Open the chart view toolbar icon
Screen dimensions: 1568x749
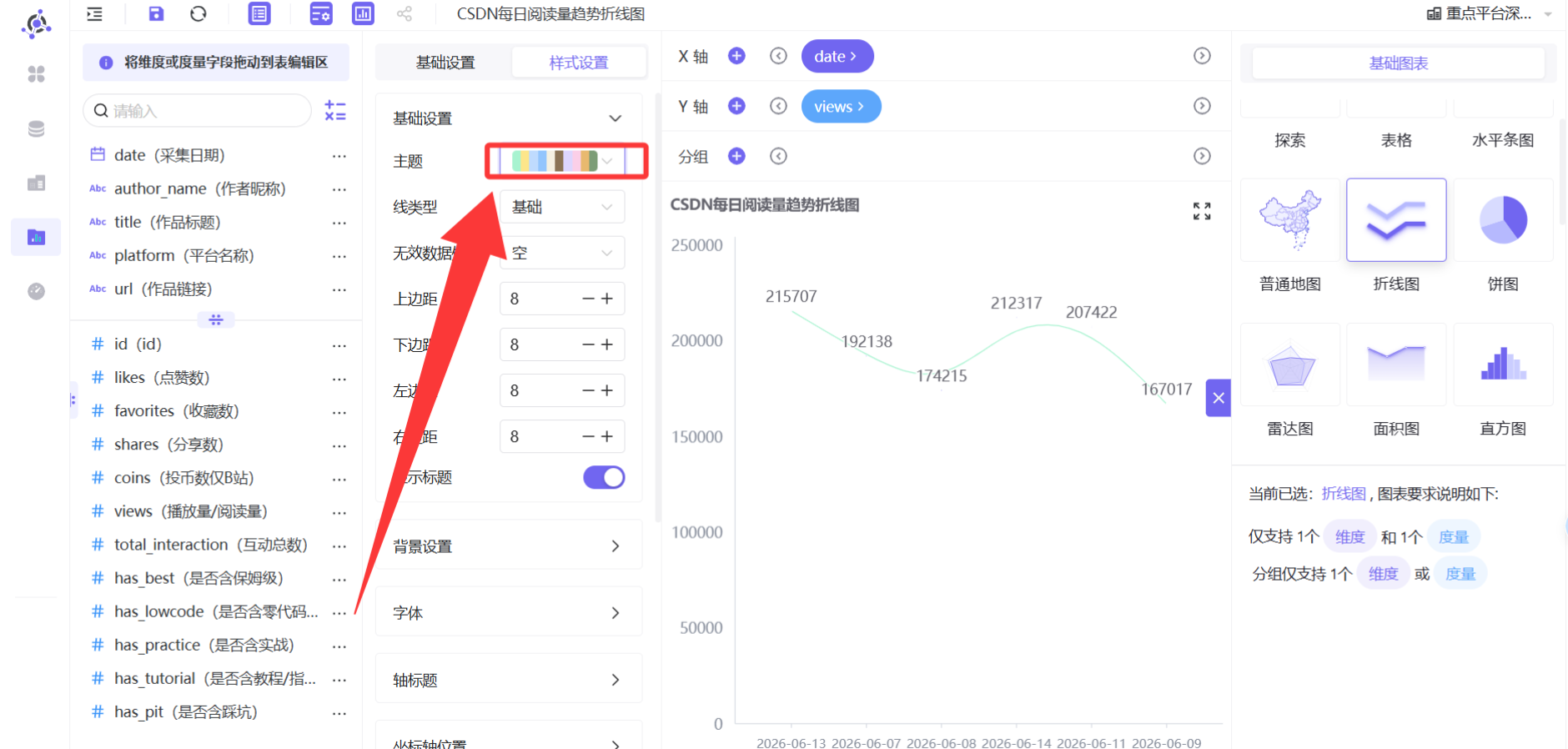(x=363, y=14)
